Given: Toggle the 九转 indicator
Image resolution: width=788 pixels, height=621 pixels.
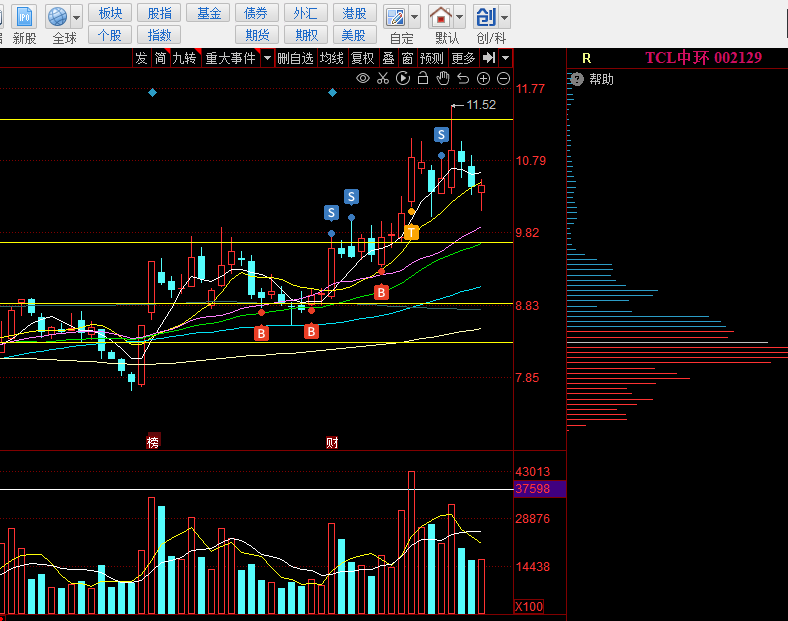Looking at the screenshot, I should click(x=184, y=58).
